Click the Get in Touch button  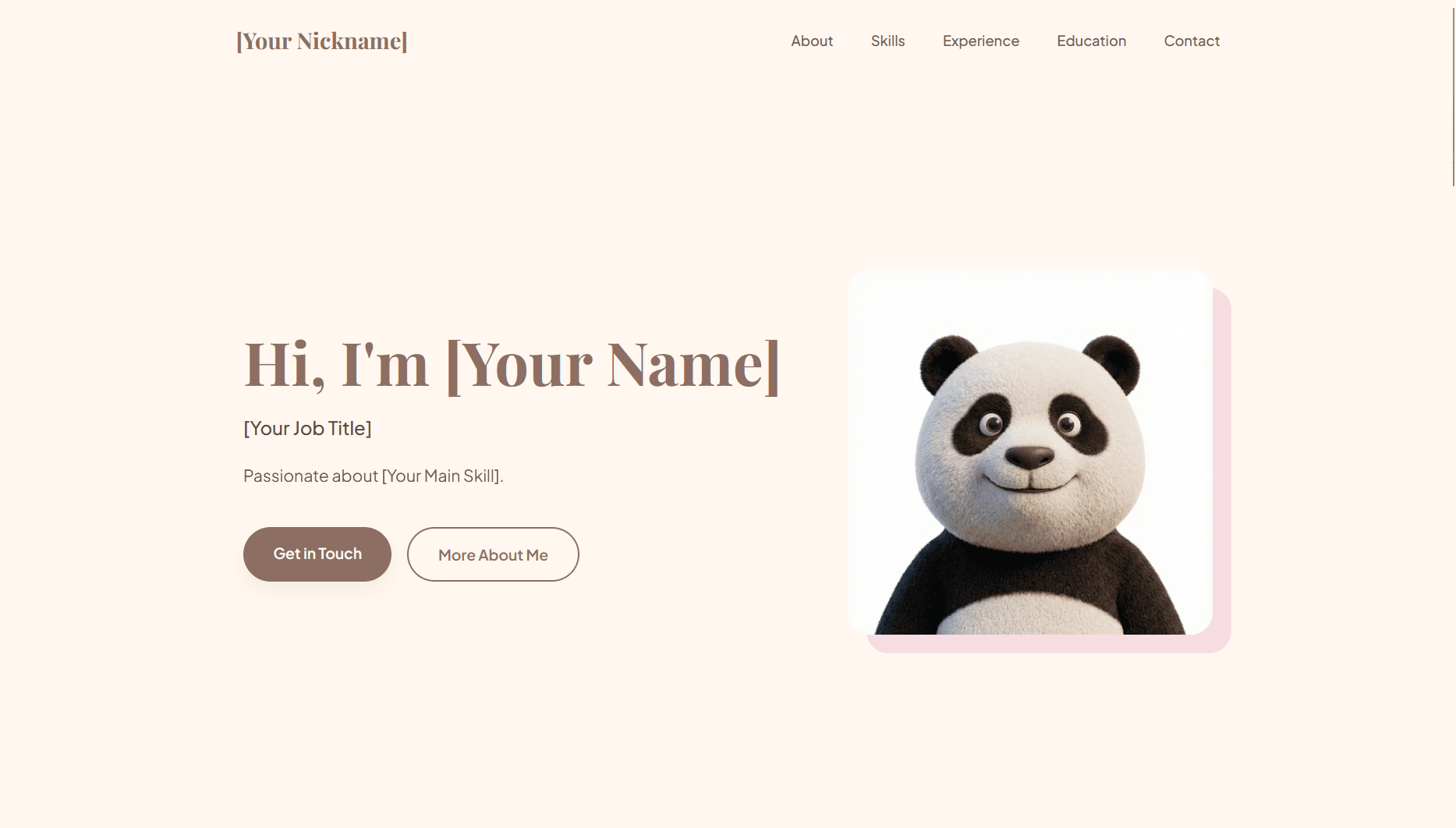pos(317,554)
